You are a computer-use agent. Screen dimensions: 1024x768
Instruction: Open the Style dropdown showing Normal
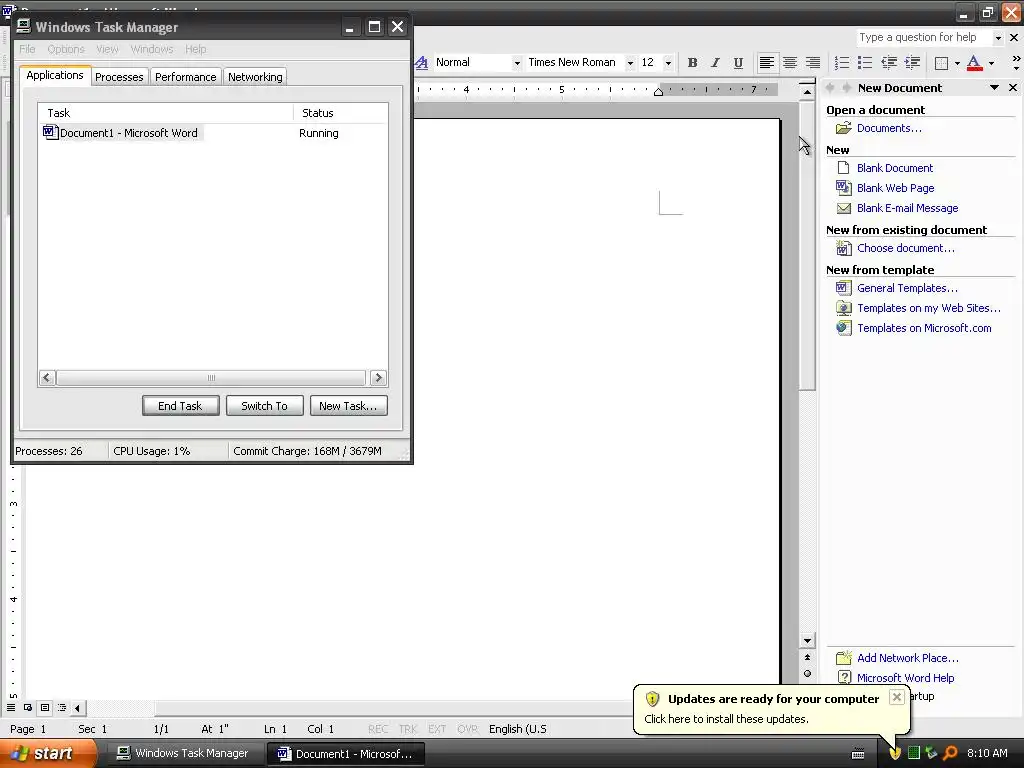pyautogui.click(x=517, y=63)
